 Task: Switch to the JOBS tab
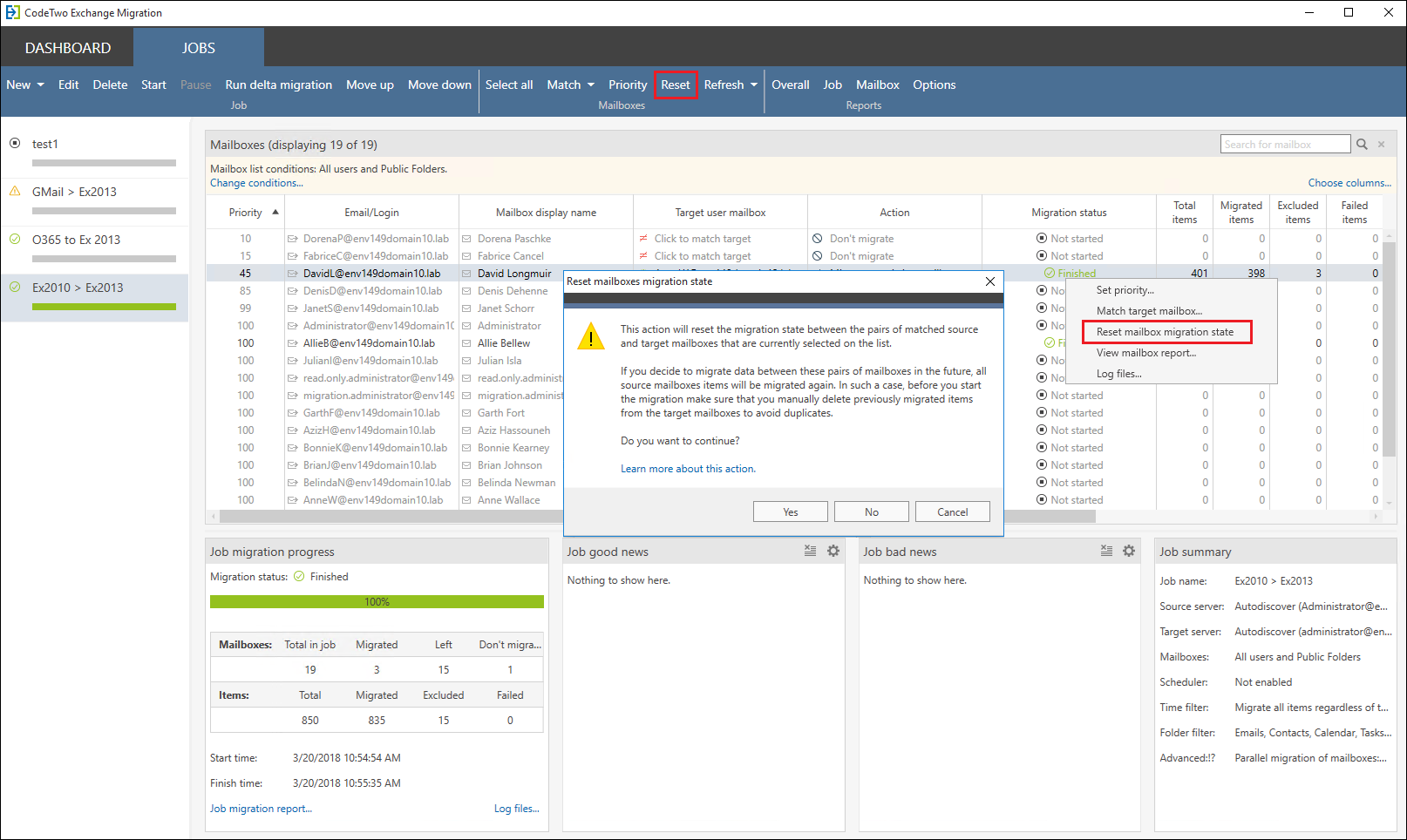click(199, 48)
